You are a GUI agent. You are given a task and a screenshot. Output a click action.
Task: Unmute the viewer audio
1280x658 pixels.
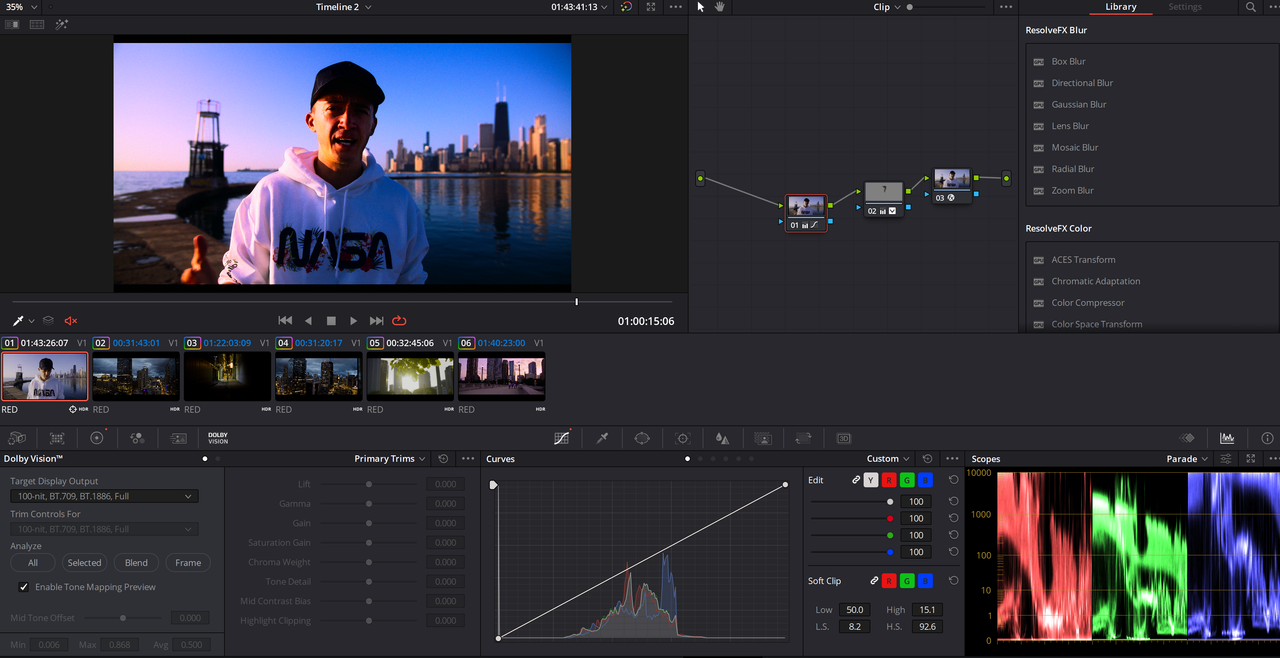point(71,321)
